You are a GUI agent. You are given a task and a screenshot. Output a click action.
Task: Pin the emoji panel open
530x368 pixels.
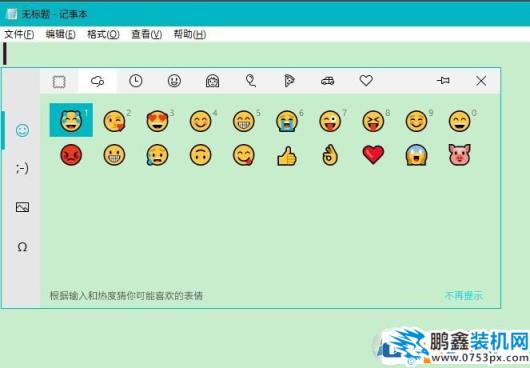(x=443, y=81)
